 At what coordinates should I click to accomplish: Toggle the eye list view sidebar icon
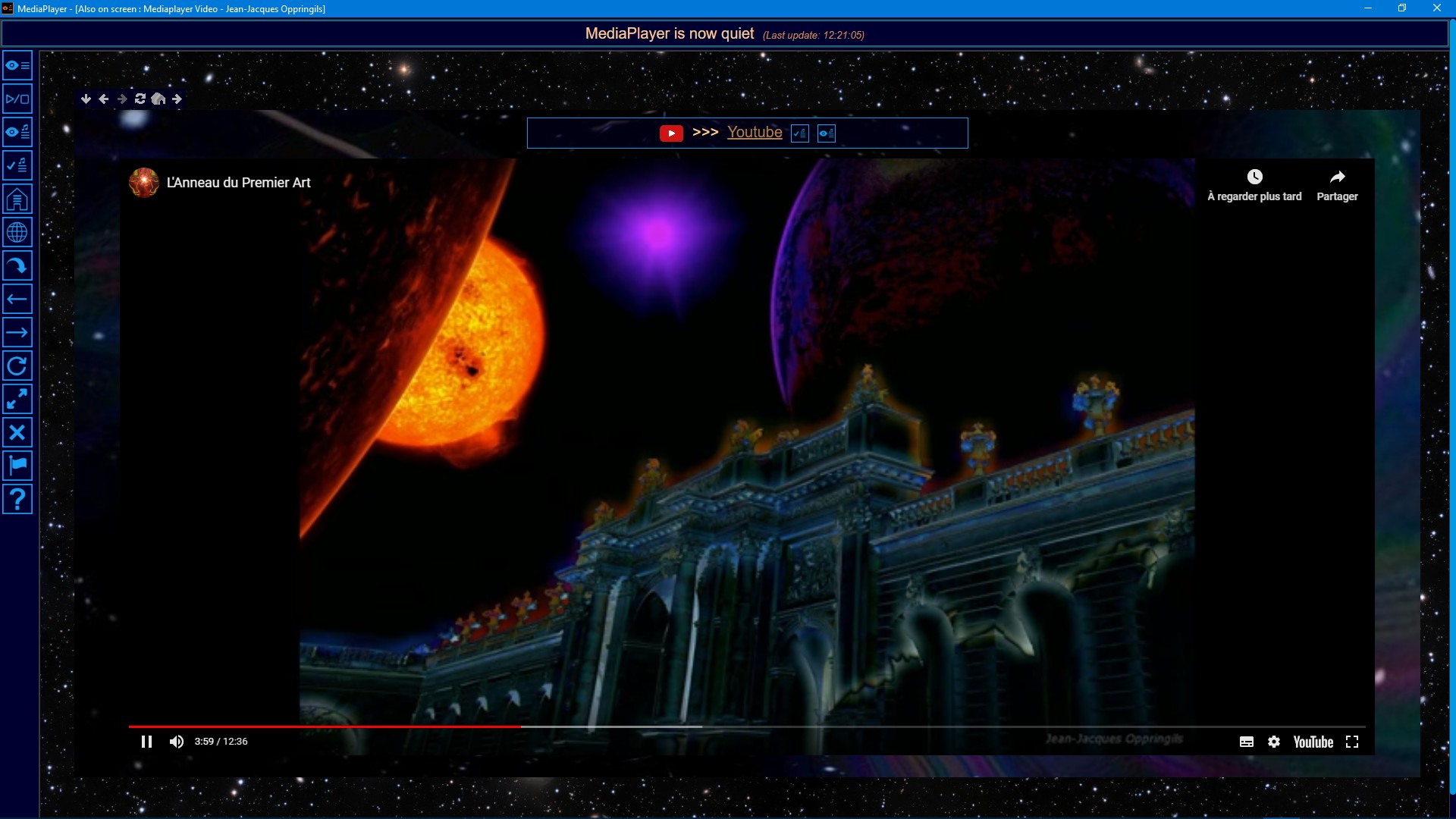tap(17, 65)
